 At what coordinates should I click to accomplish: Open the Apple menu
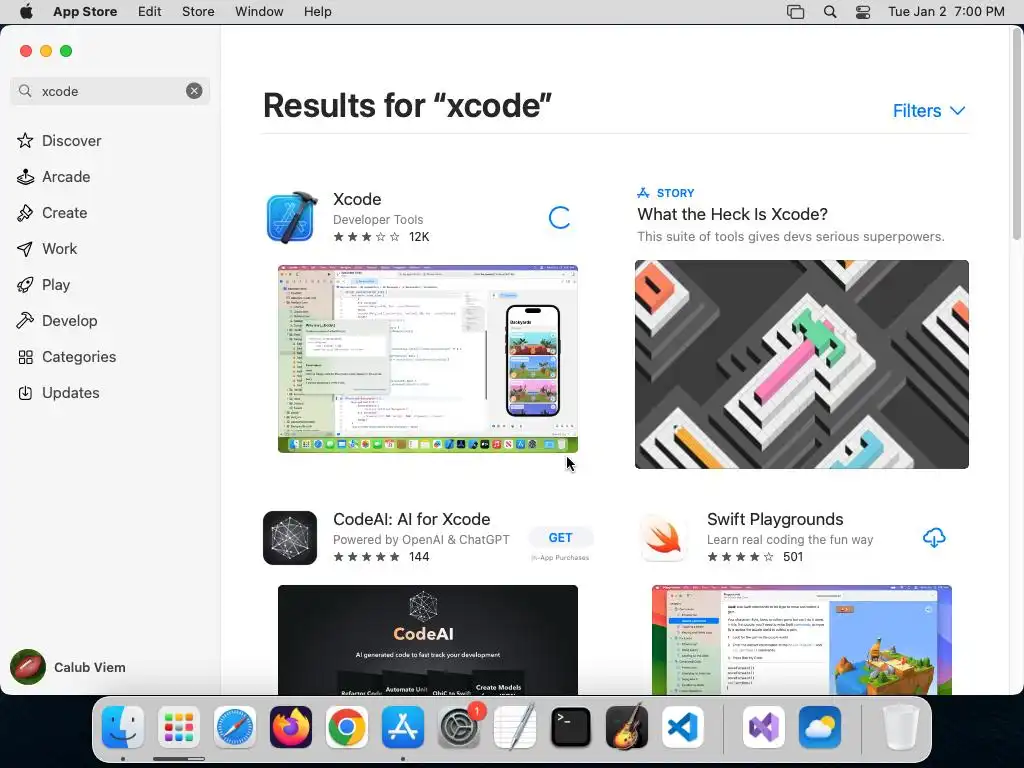pos(25,12)
